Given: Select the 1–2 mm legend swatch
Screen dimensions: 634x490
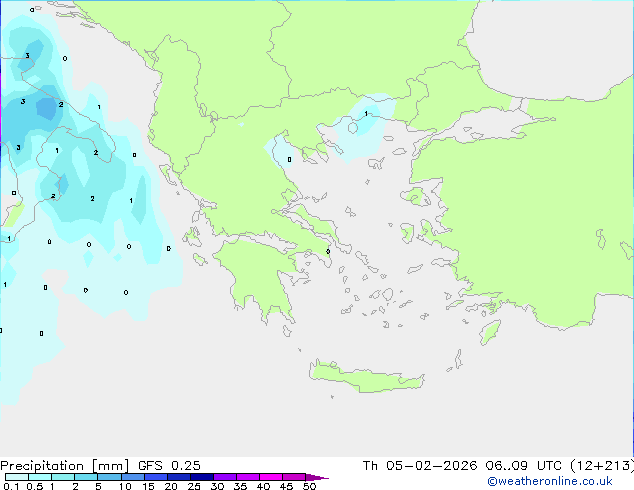Looking at the screenshot, I should (x=63, y=477).
